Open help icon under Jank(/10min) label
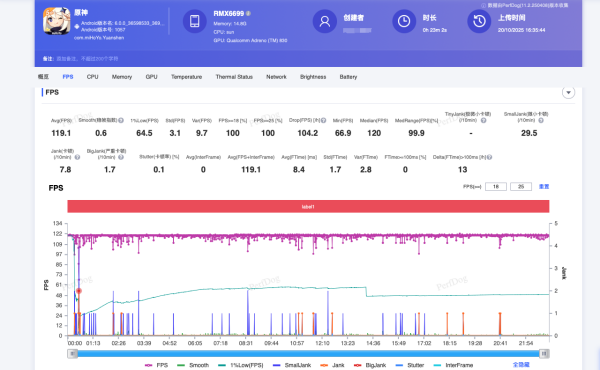Image resolution: width=600 pixels, height=370 pixels. [77, 157]
